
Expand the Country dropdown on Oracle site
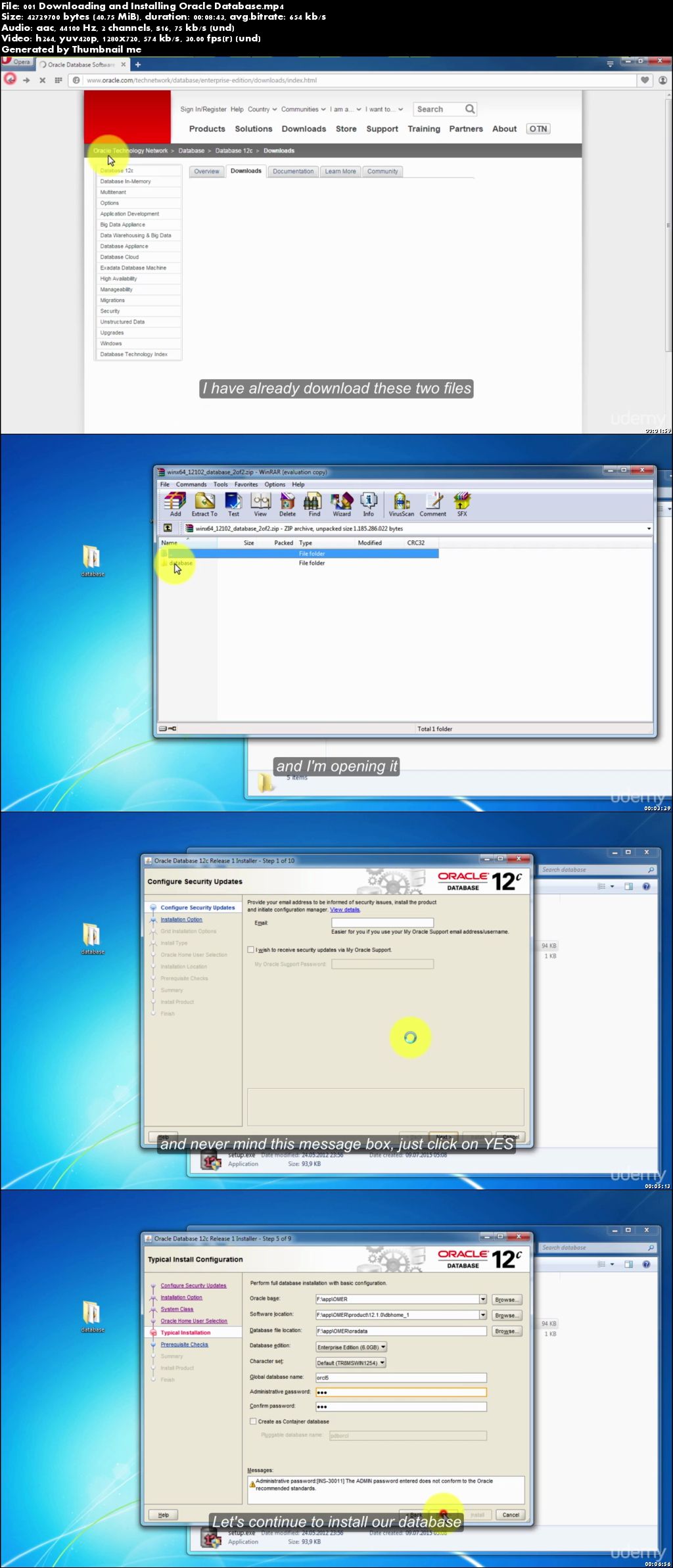[262, 110]
